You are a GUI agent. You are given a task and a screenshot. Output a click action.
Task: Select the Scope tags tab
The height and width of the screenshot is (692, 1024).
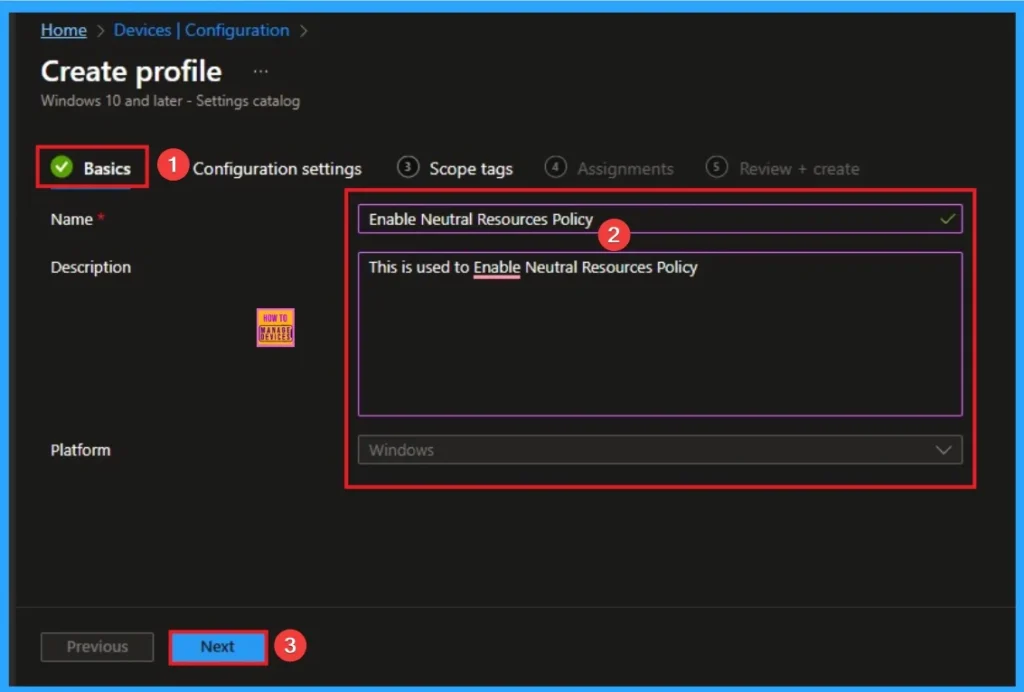(470, 169)
